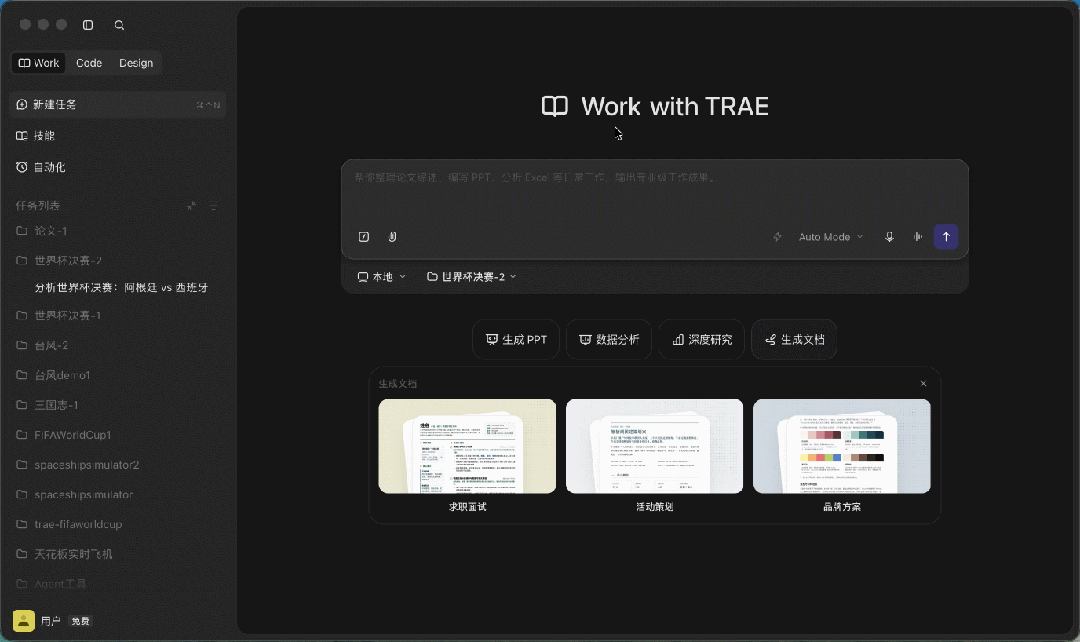
Task: Click the user avatar icon
Action: point(23,621)
